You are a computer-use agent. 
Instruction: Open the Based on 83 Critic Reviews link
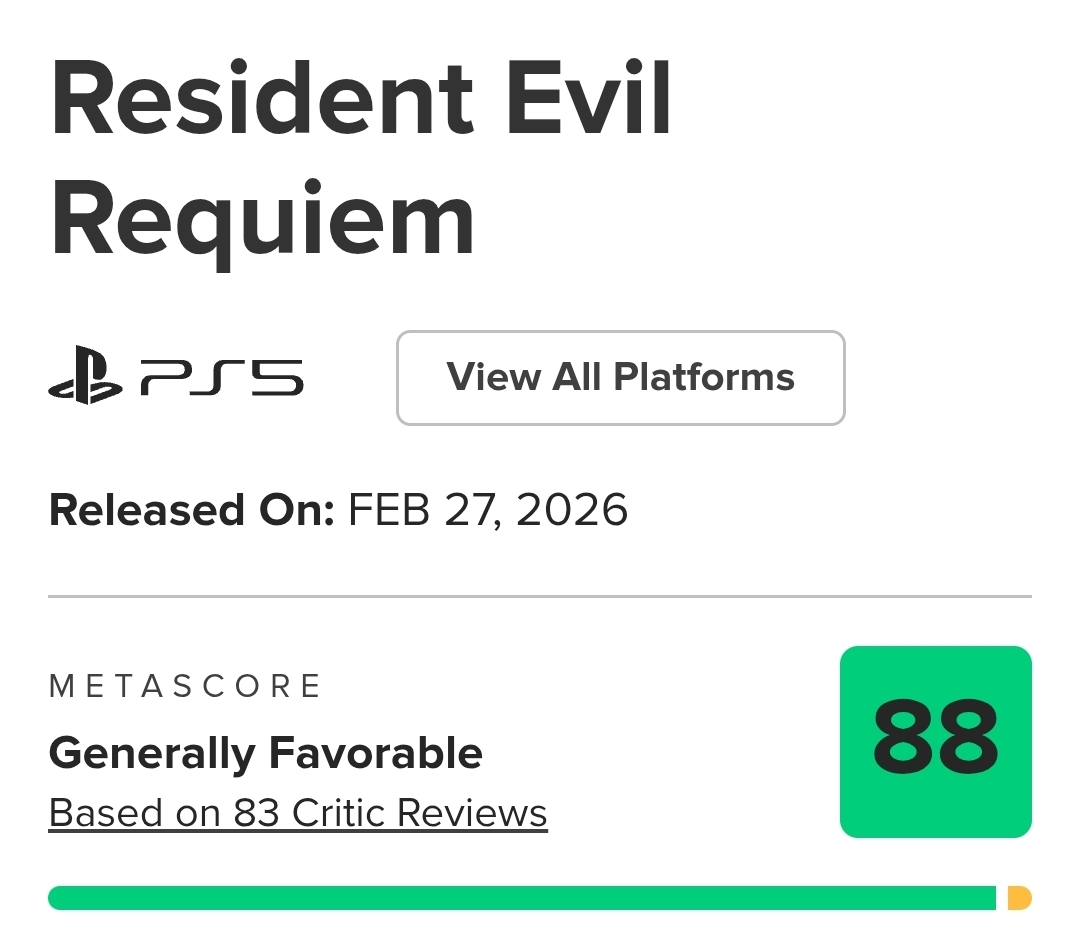pos(298,813)
